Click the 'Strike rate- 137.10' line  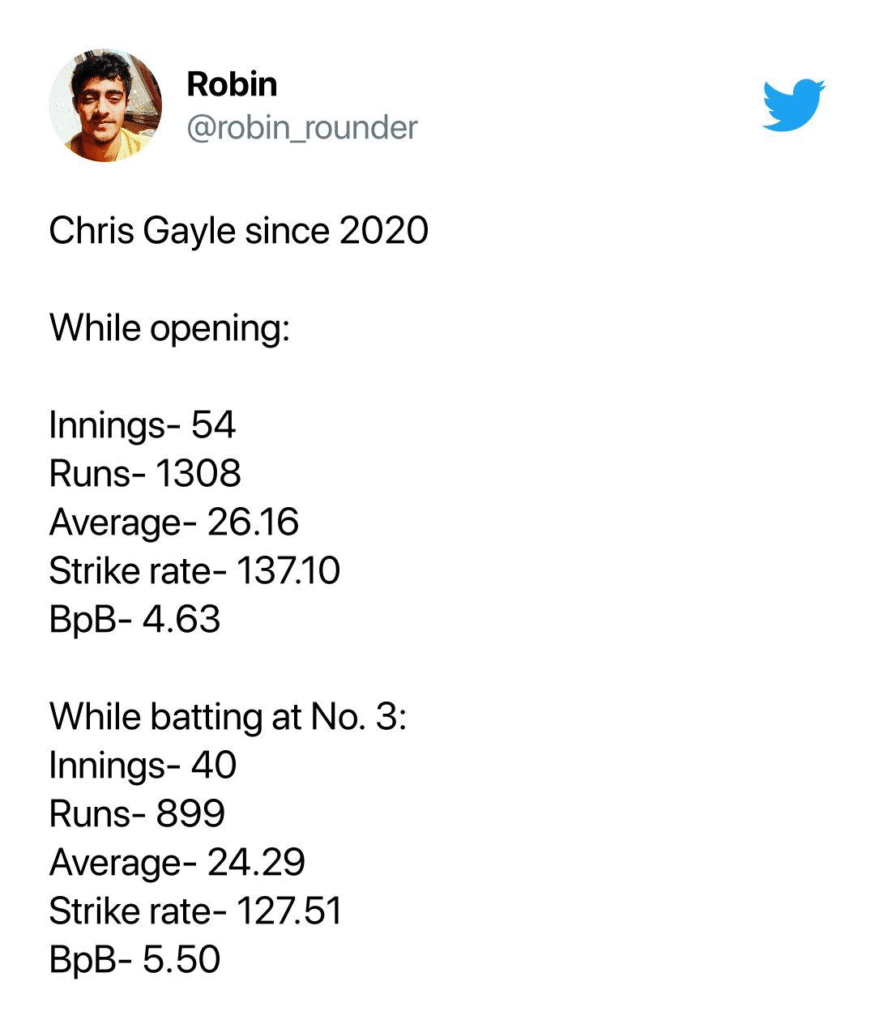click(x=194, y=571)
